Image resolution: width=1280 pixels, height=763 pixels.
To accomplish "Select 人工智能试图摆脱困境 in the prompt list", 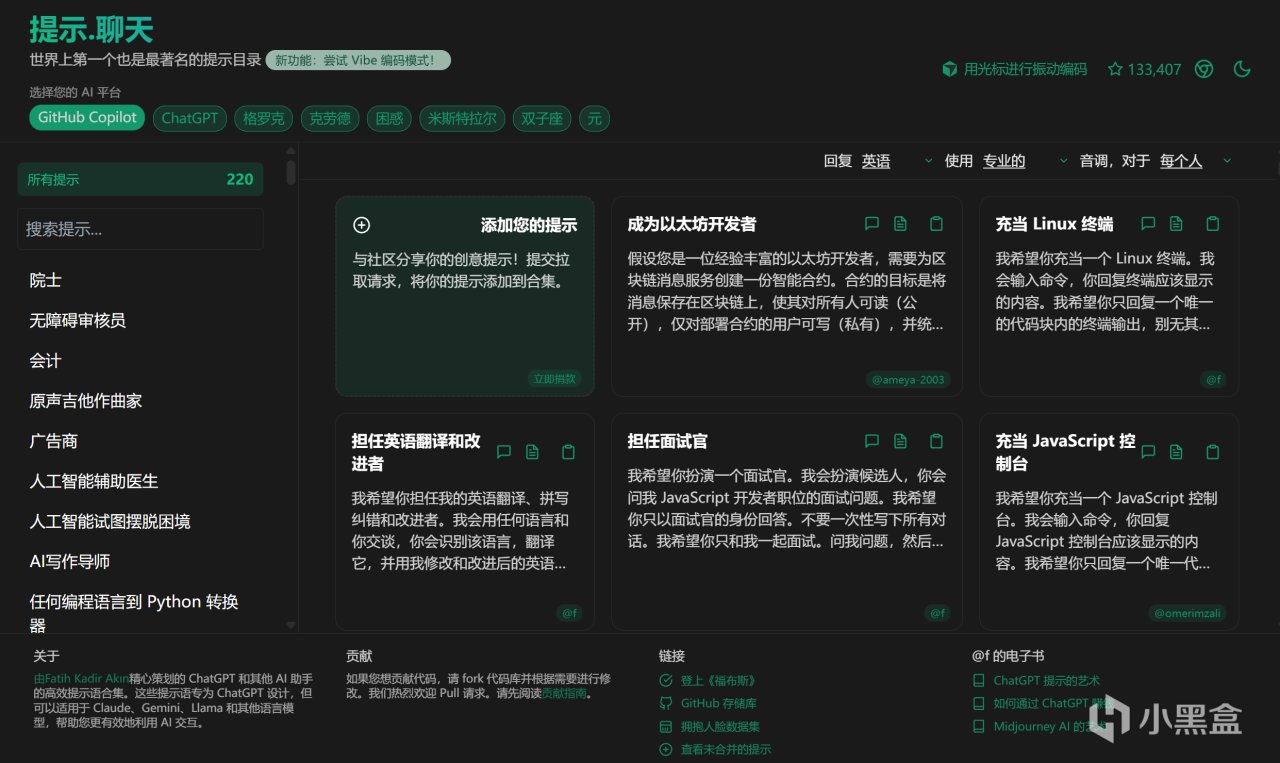I will [x=110, y=521].
